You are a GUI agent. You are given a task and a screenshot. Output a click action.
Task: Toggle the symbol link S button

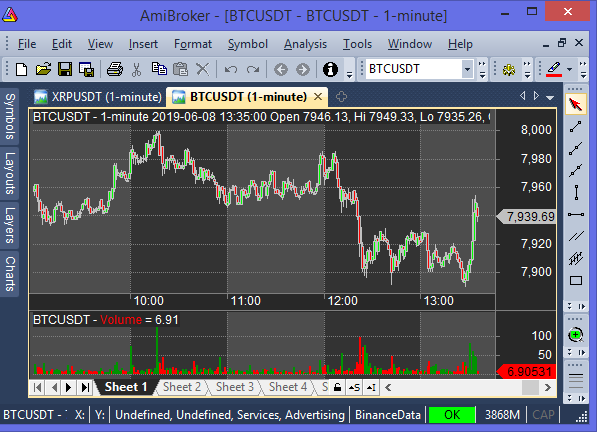click(354, 387)
